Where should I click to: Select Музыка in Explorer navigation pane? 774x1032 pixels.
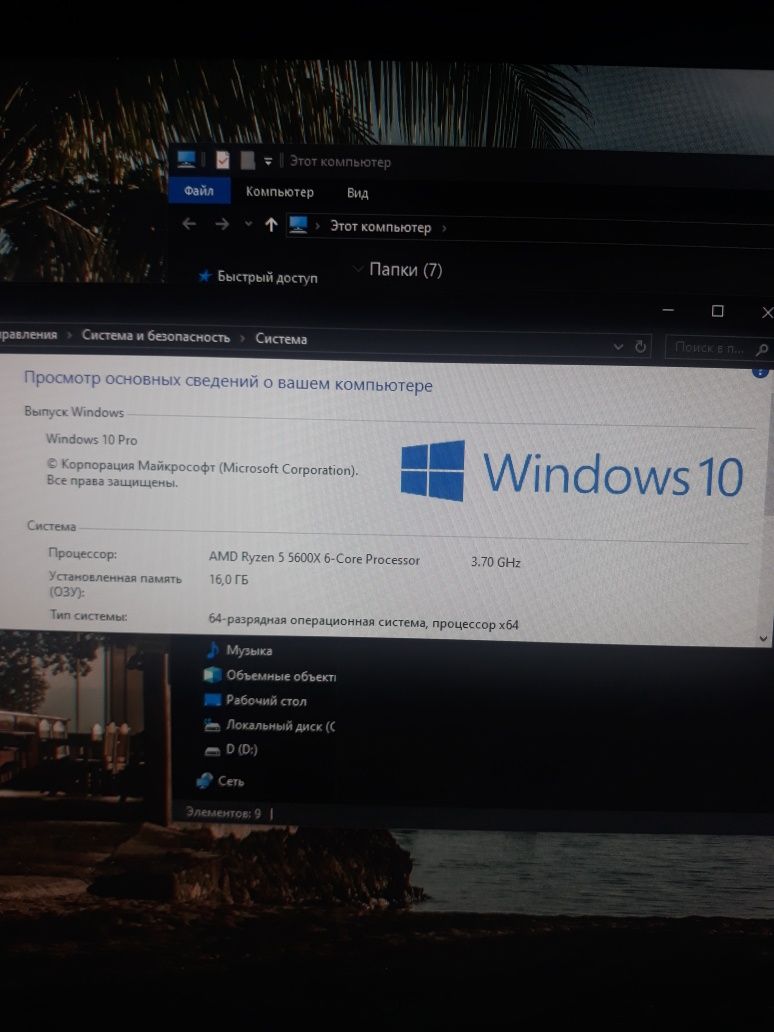click(249, 650)
